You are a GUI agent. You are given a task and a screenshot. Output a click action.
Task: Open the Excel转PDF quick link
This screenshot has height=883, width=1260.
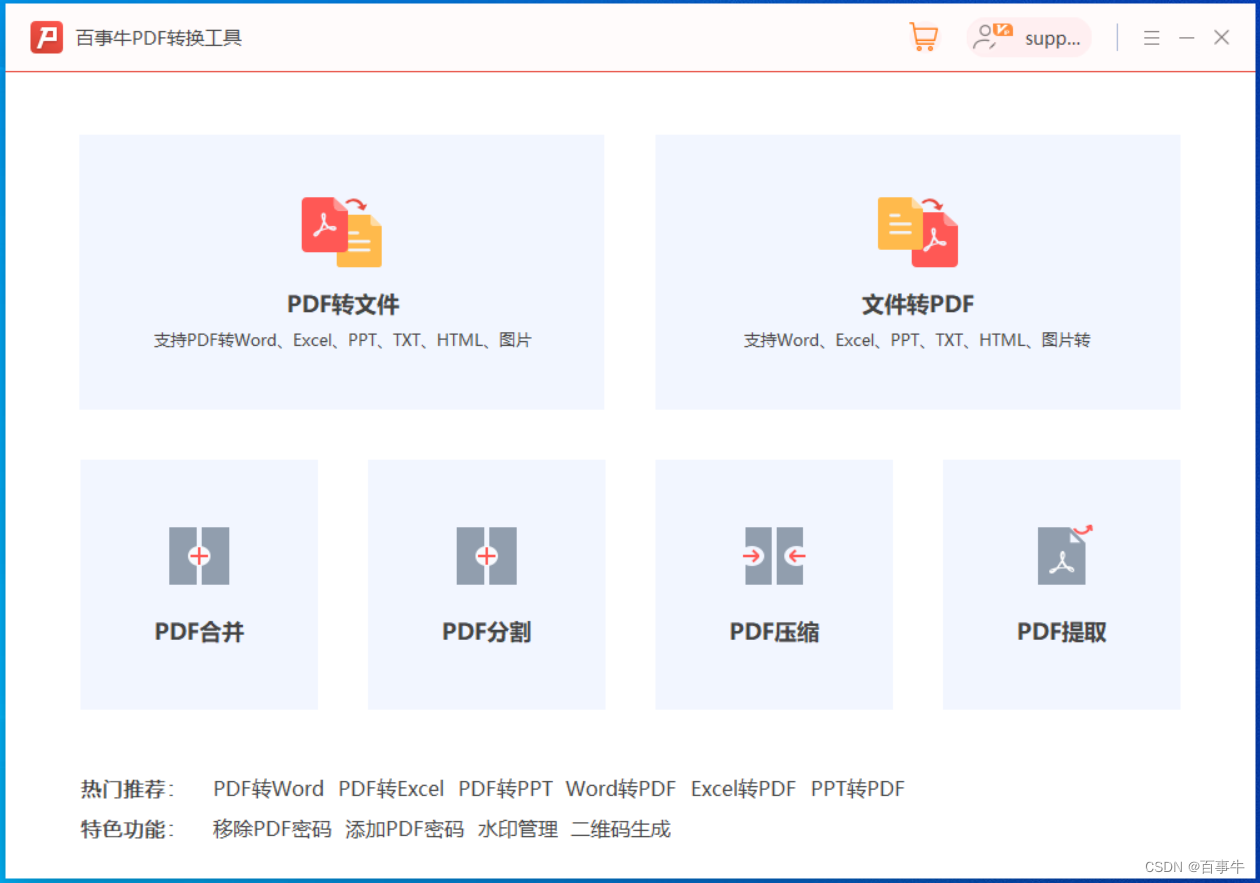click(x=743, y=789)
